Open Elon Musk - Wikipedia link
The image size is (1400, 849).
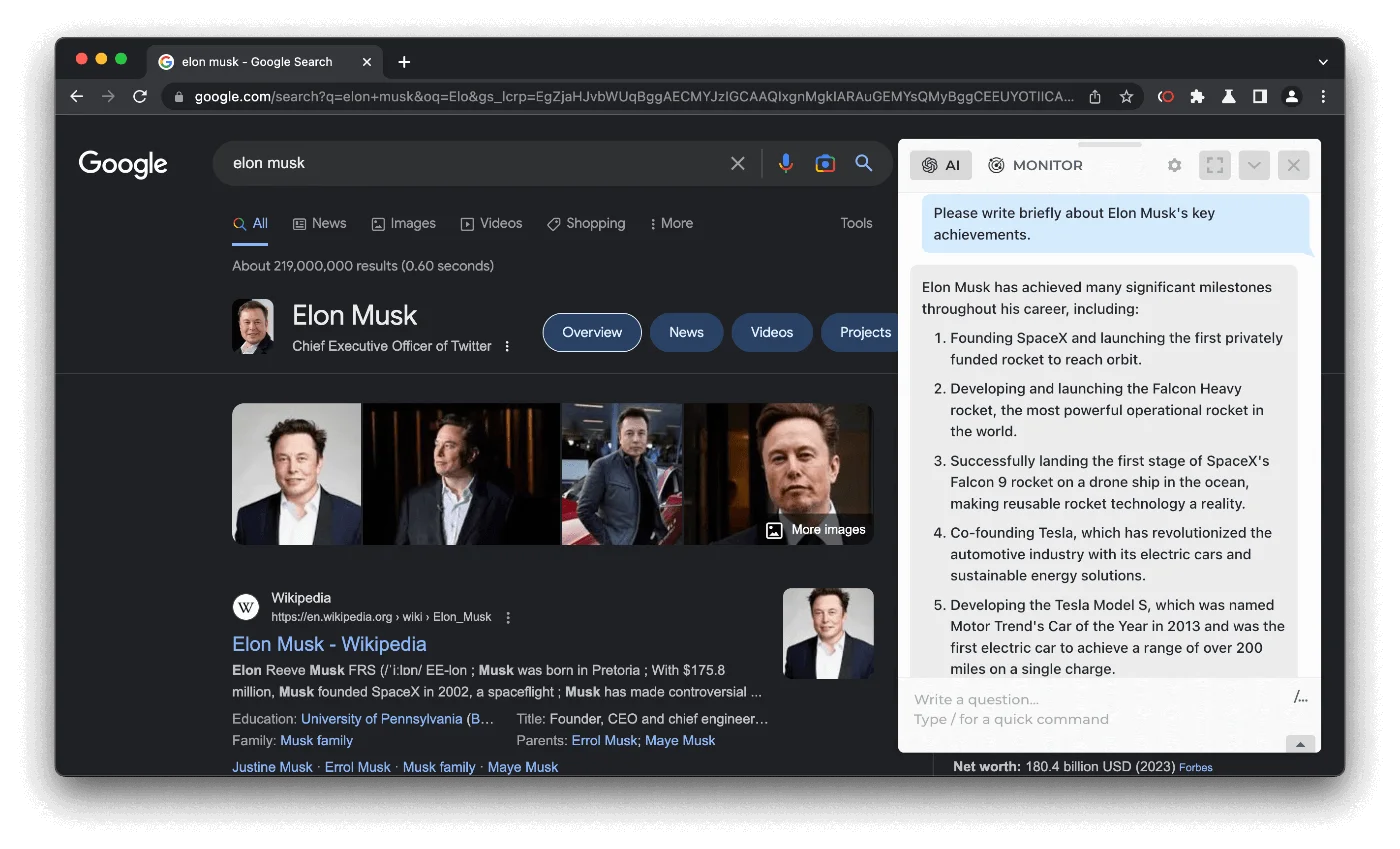pos(329,644)
